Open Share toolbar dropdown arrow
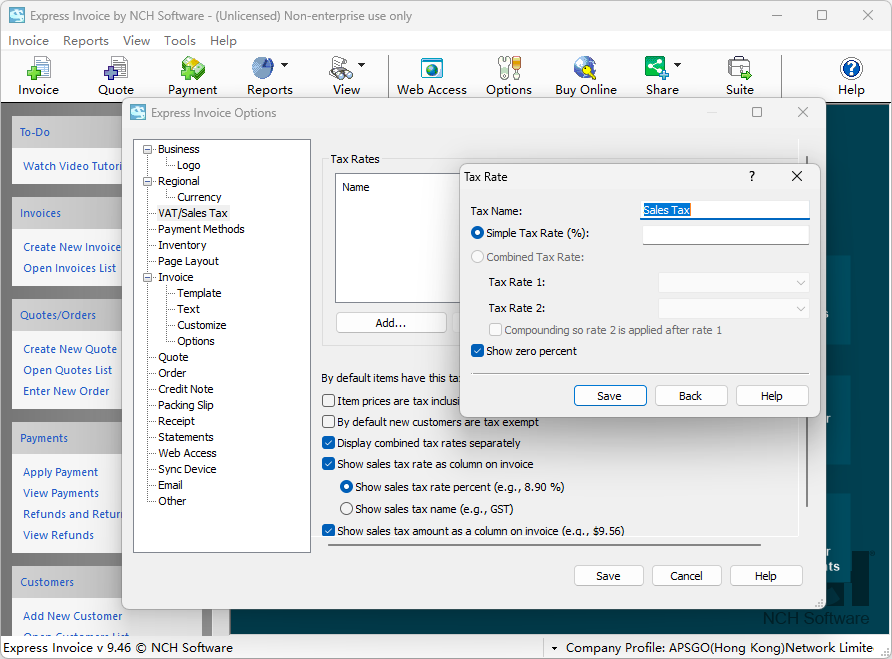892x659 pixels. 678,65
